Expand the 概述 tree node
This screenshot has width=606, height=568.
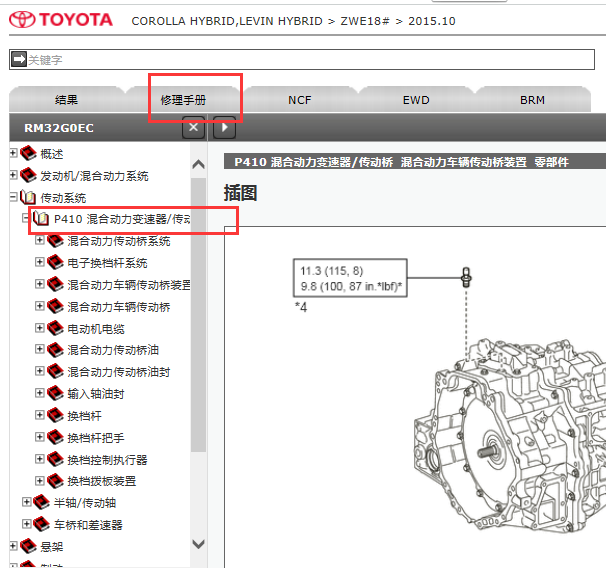click(13, 153)
